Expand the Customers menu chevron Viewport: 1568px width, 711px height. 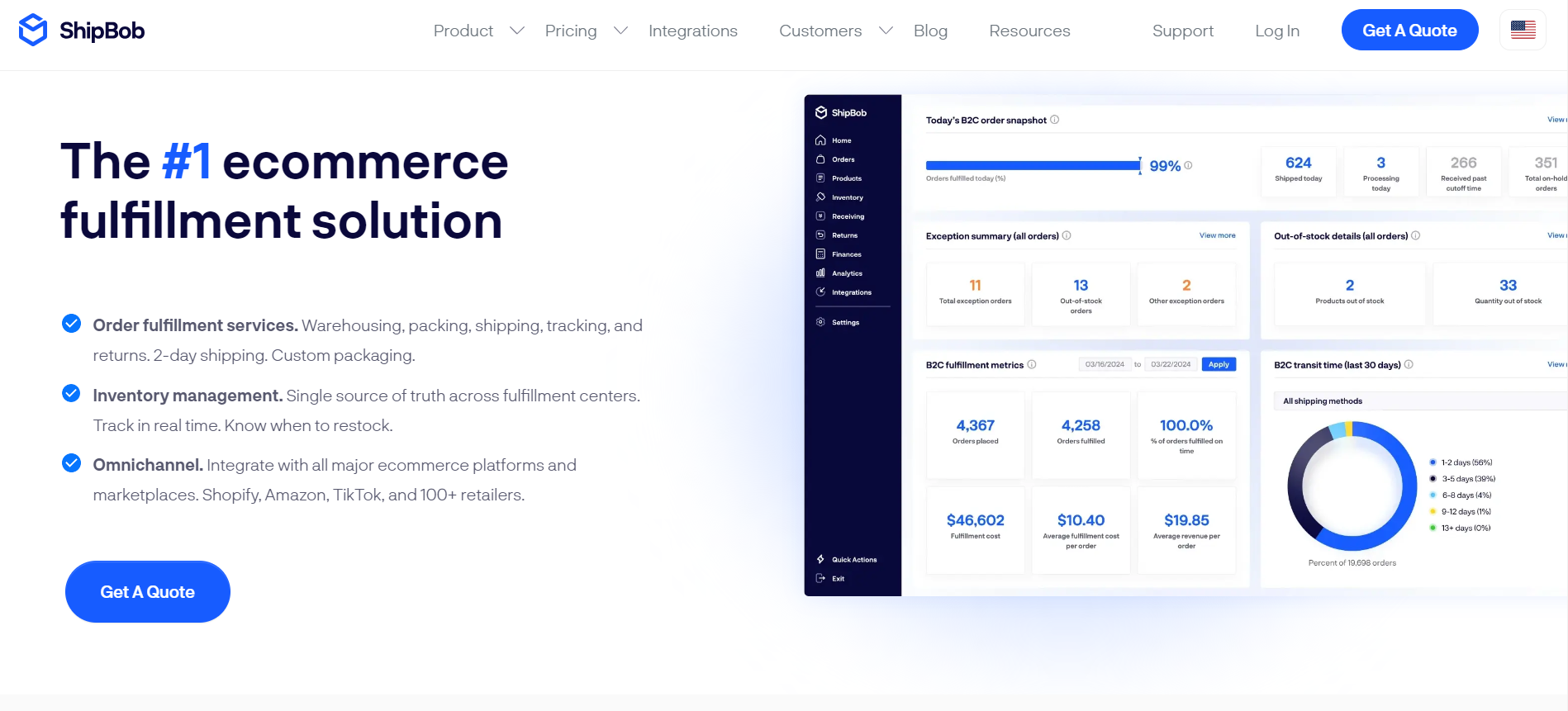coord(886,31)
